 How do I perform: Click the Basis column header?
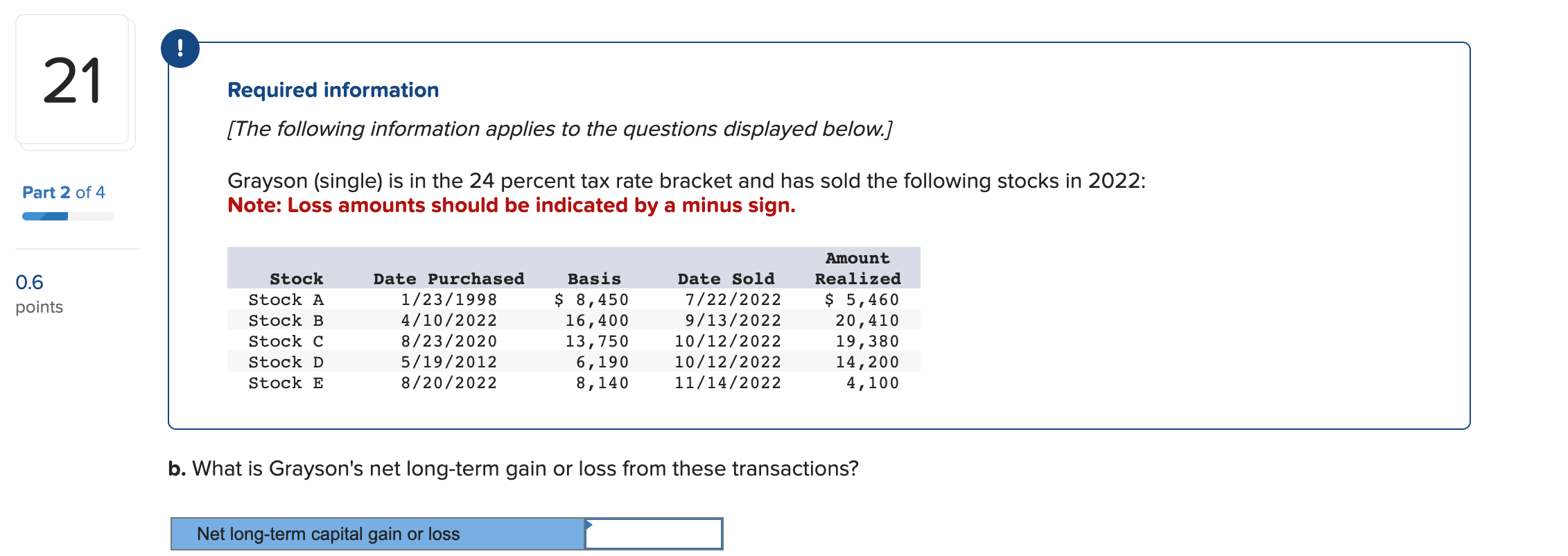click(594, 279)
